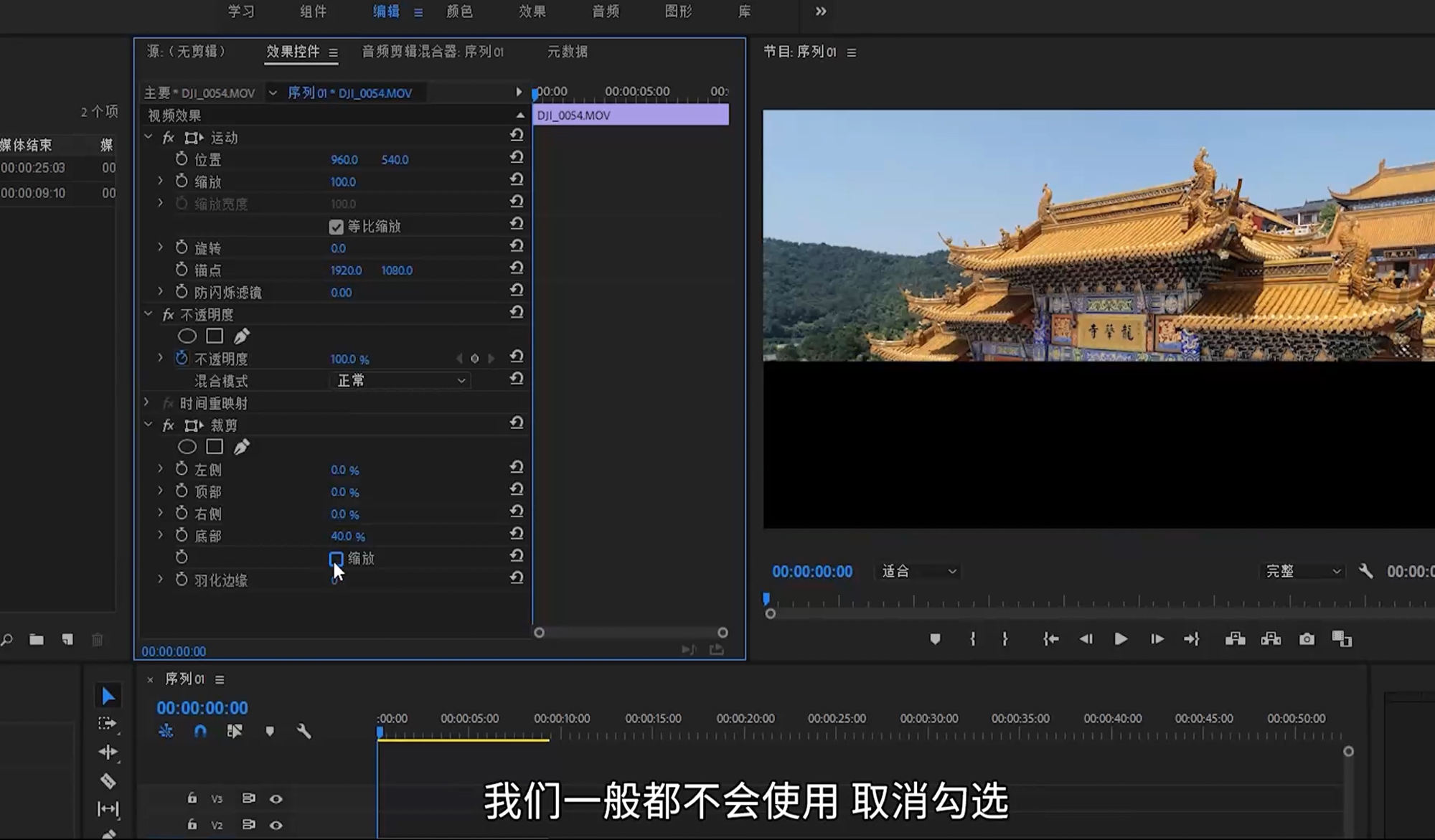Mark Out point in program monitor
This screenshot has width=1435, height=840.
1004,639
